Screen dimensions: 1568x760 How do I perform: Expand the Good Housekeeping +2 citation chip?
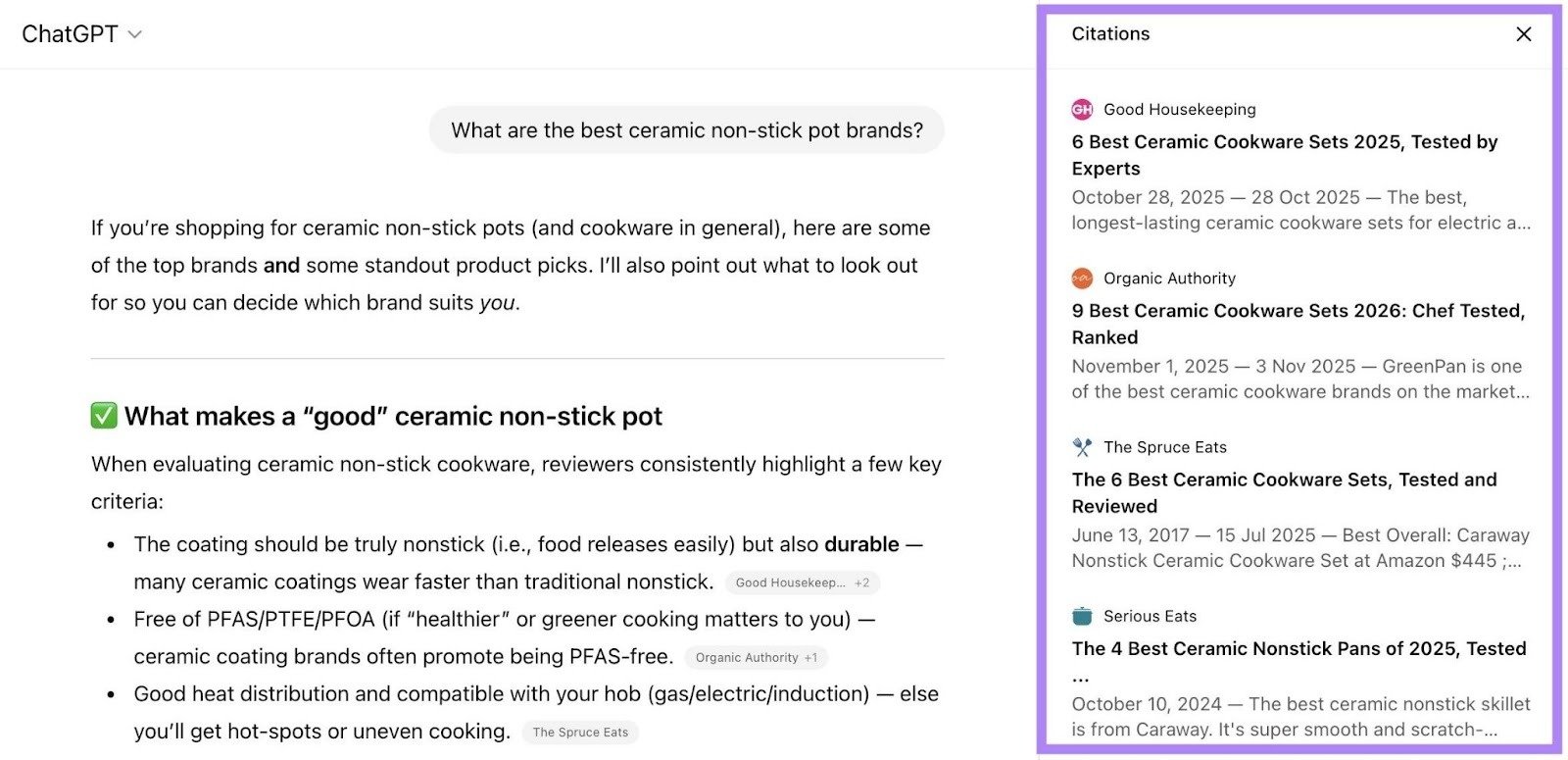click(802, 583)
